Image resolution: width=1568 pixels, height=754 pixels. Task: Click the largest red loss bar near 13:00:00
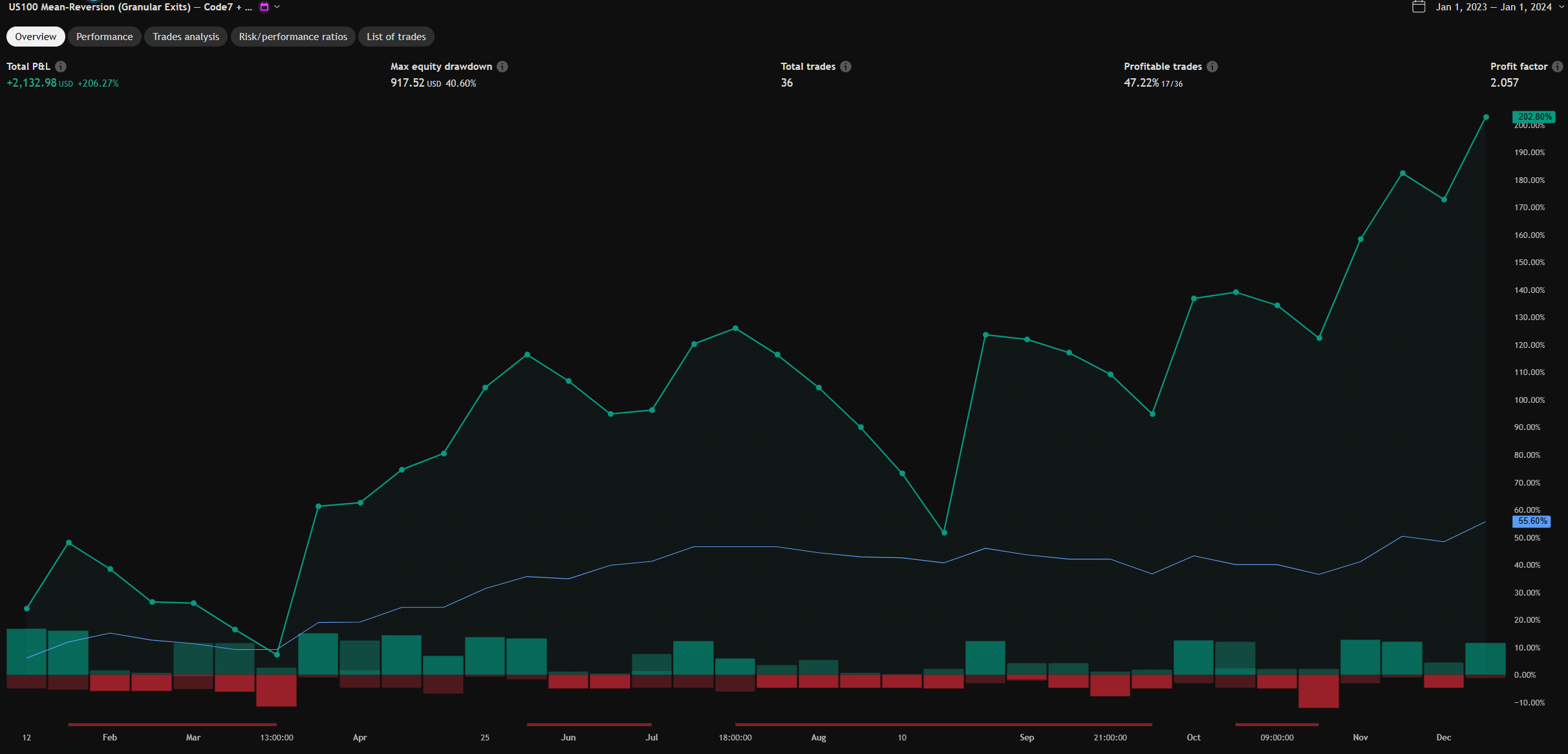(x=276, y=690)
